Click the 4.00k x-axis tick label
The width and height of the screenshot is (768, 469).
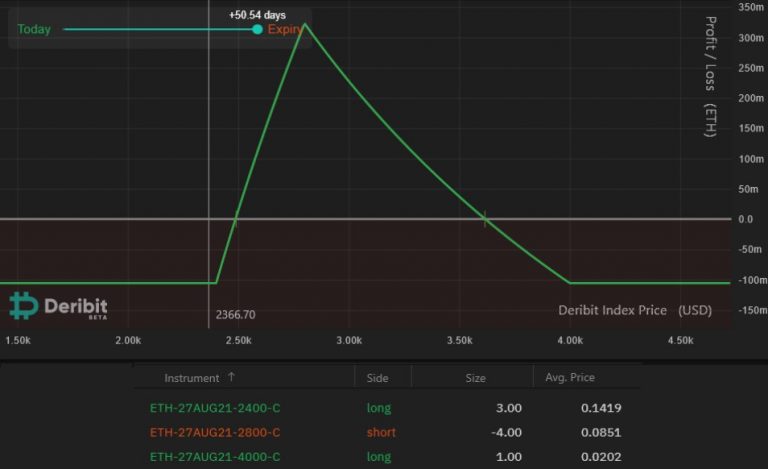[x=570, y=340]
